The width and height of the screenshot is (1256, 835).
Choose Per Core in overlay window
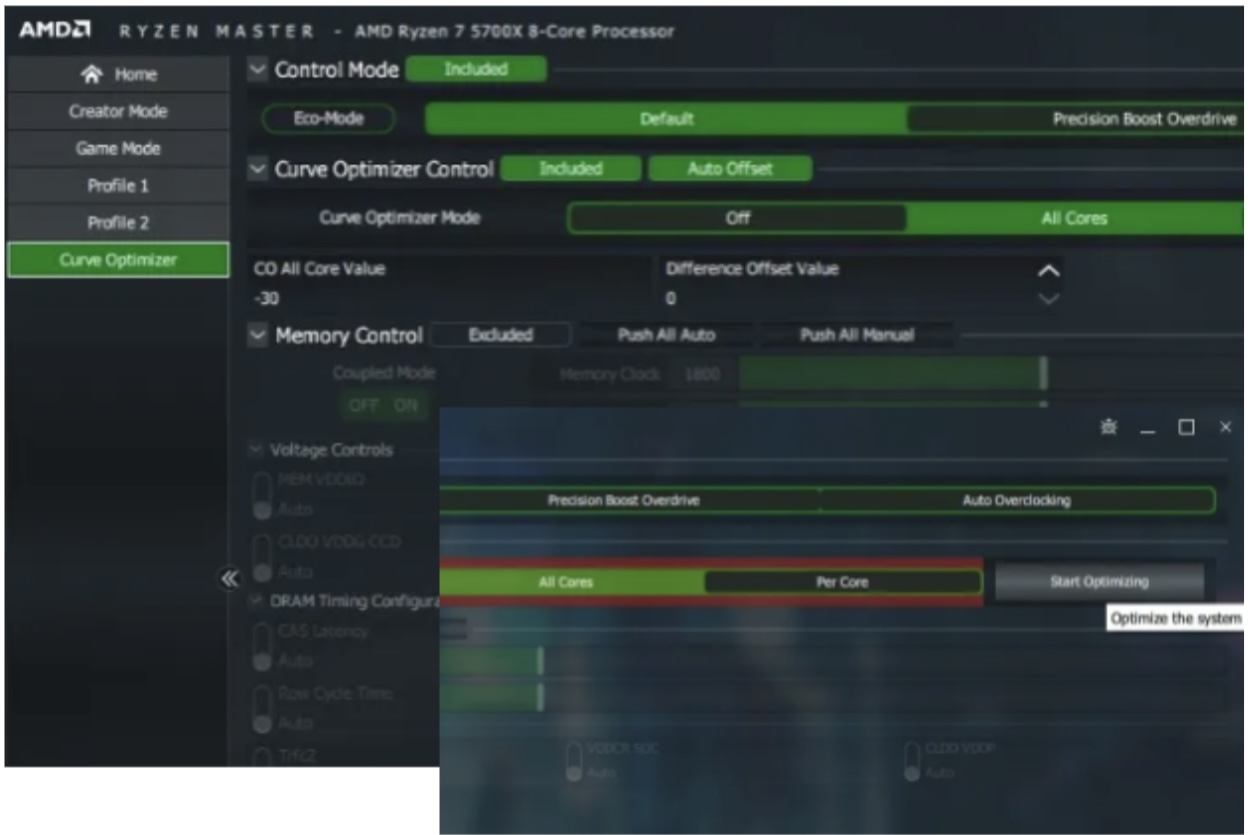pyautogui.click(x=843, y=582)
